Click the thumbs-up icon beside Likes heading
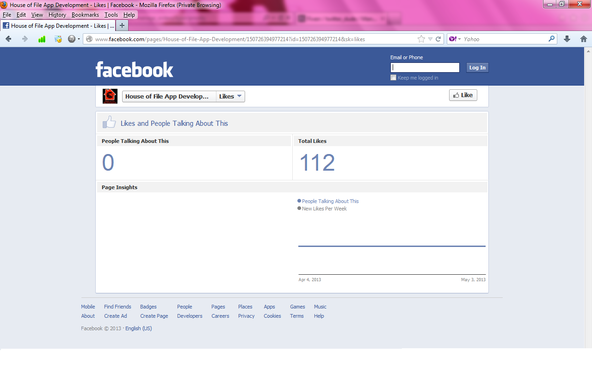 (x=109, y=122)
